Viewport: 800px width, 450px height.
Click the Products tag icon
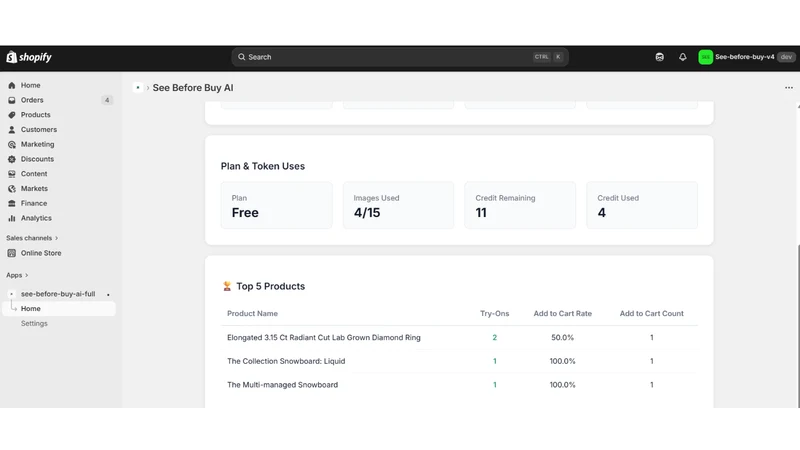point(12,115)
